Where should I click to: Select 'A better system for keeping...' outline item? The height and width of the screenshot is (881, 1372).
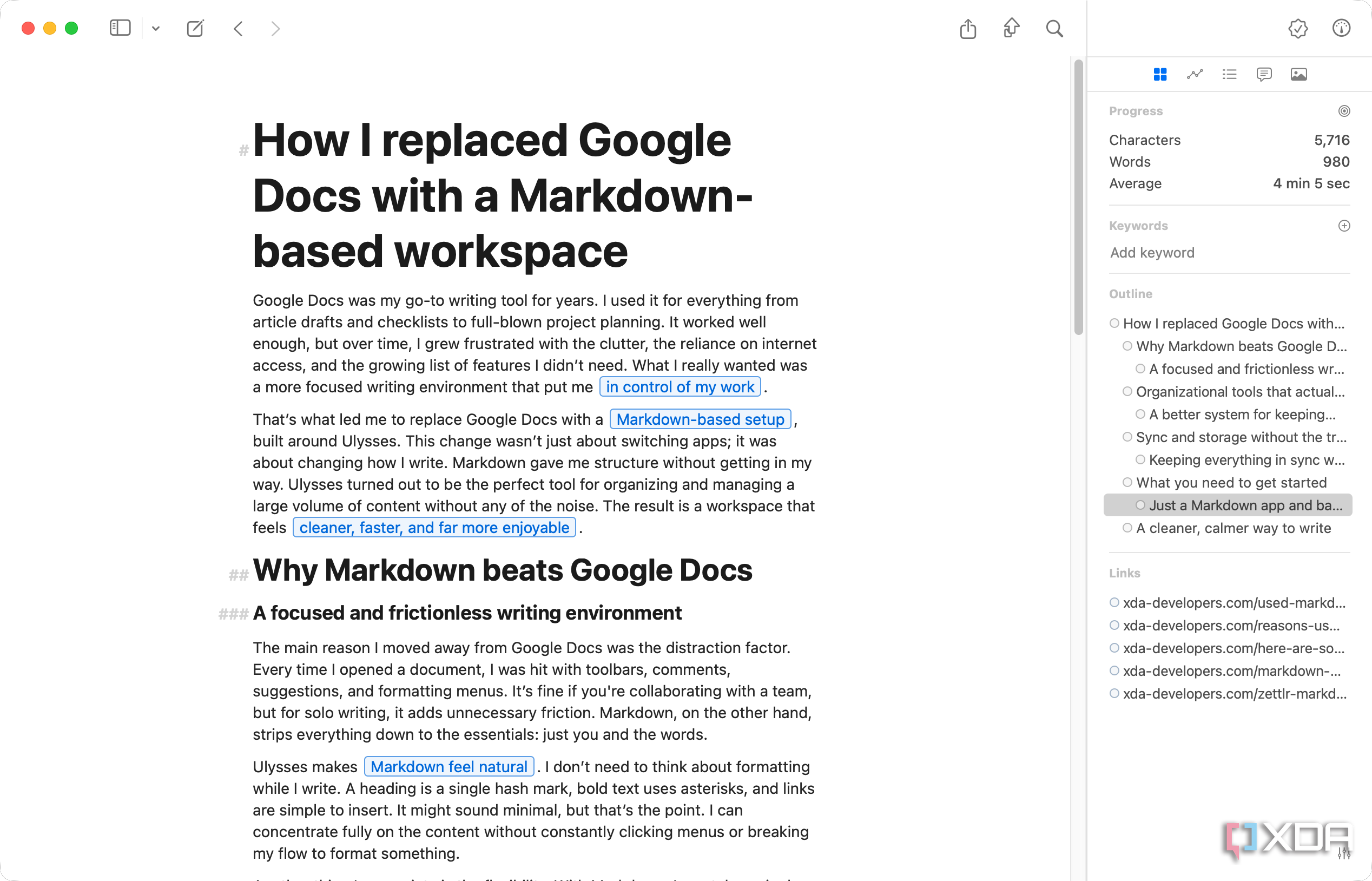[1235, 415]
